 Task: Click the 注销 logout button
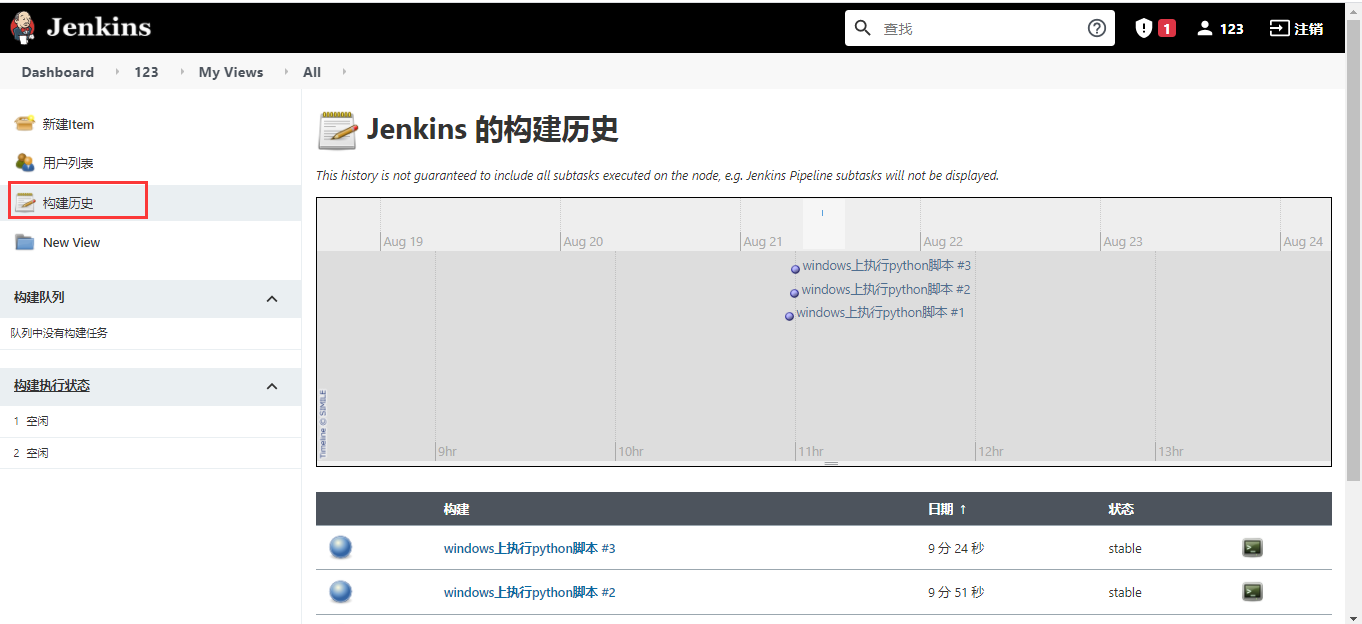tap(1297, 28)
